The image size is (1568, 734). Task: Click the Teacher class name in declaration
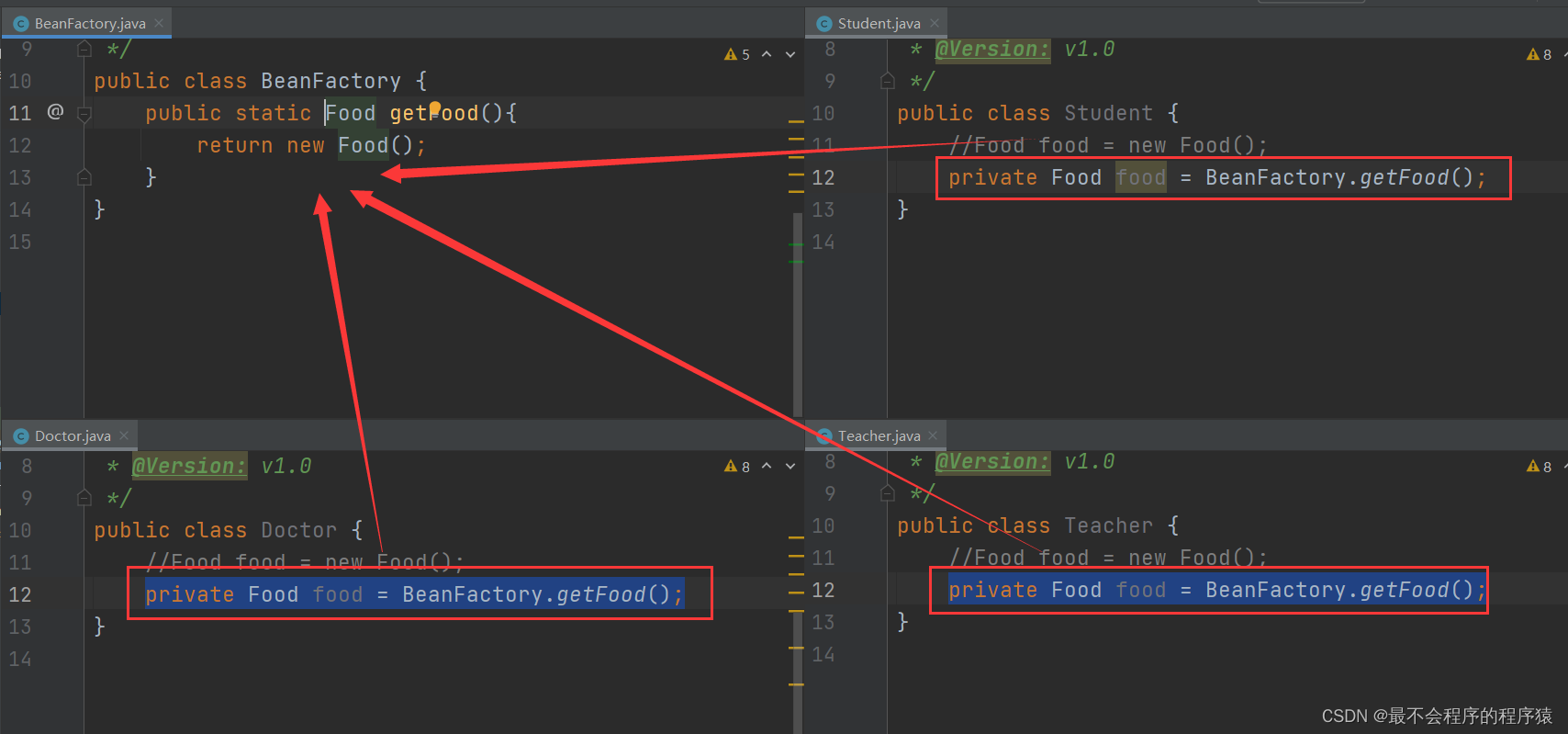click(x=1108, y=525)
